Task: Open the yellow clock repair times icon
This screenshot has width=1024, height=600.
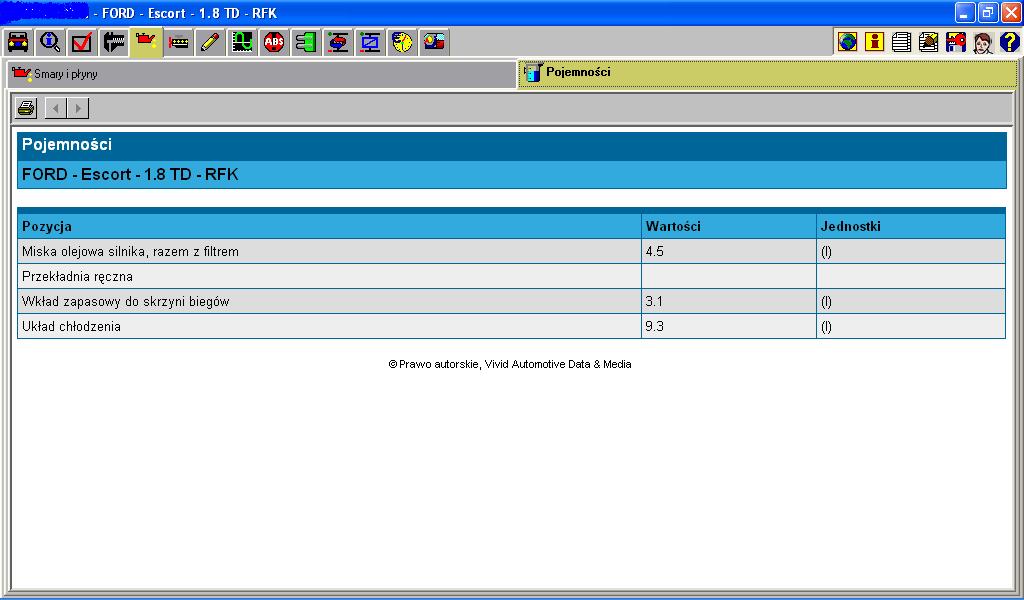Action: coord(402,42)
